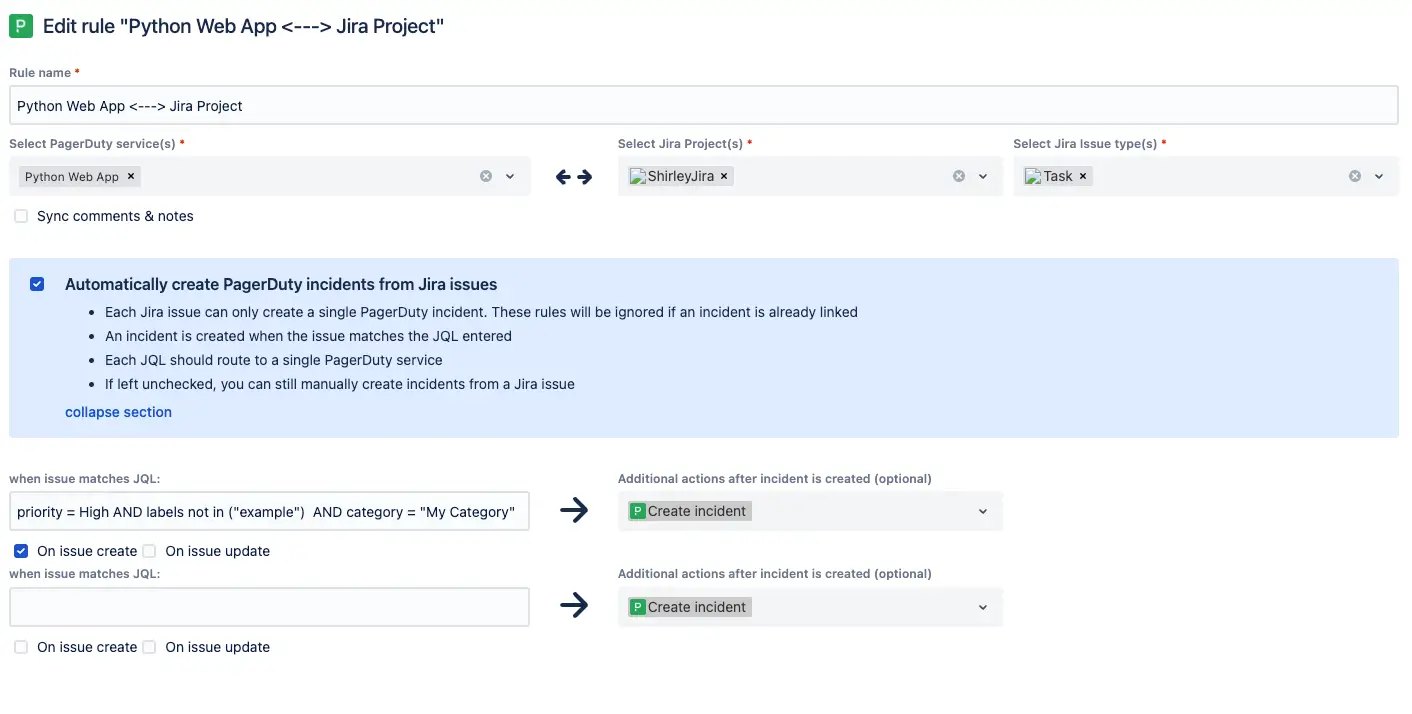Enable first rule's On issue update
This screenshot has height=714, width=1412.
pos(149,551)
